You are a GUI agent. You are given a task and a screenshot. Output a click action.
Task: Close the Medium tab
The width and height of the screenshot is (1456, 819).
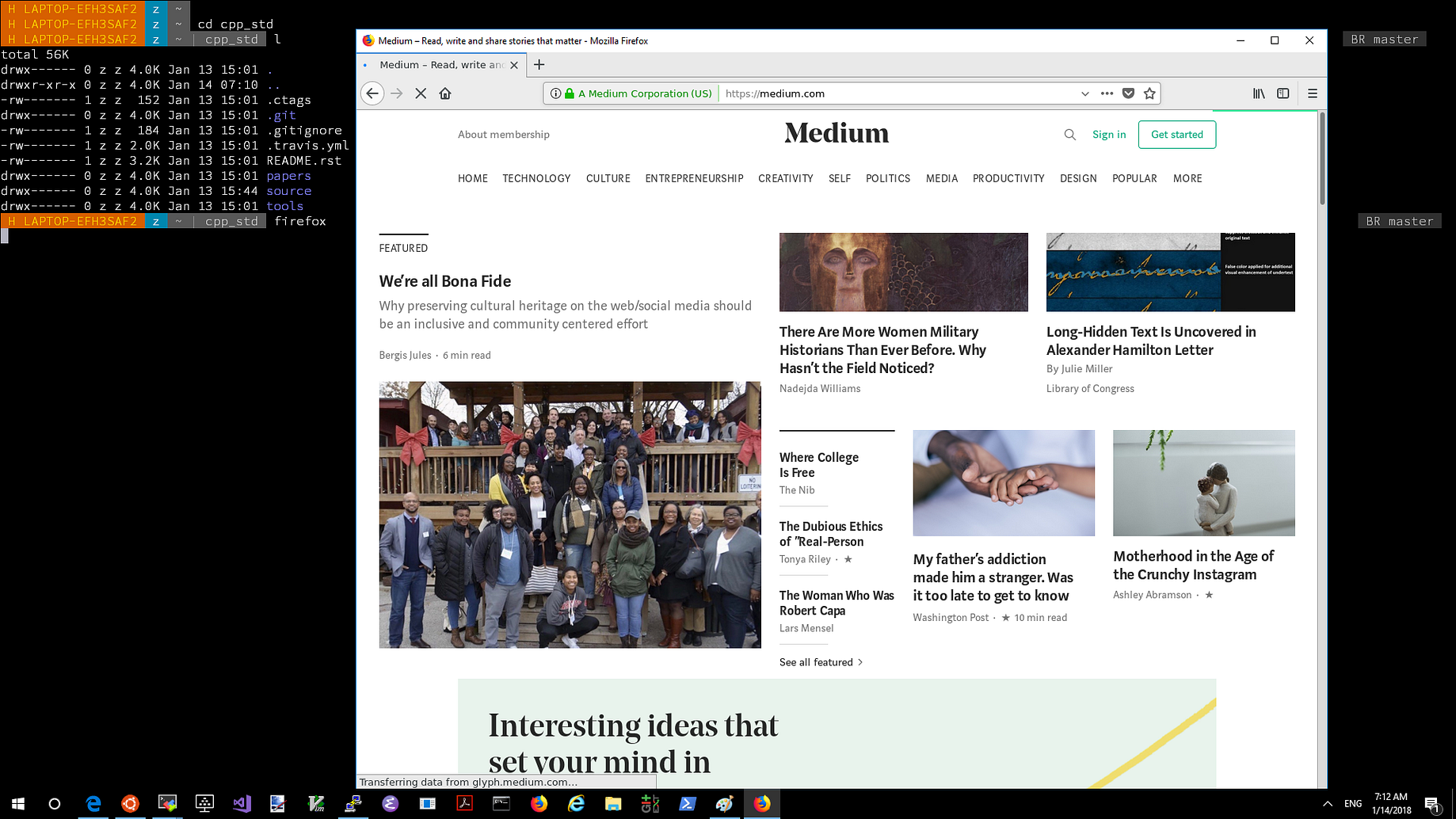pos(514,65)
